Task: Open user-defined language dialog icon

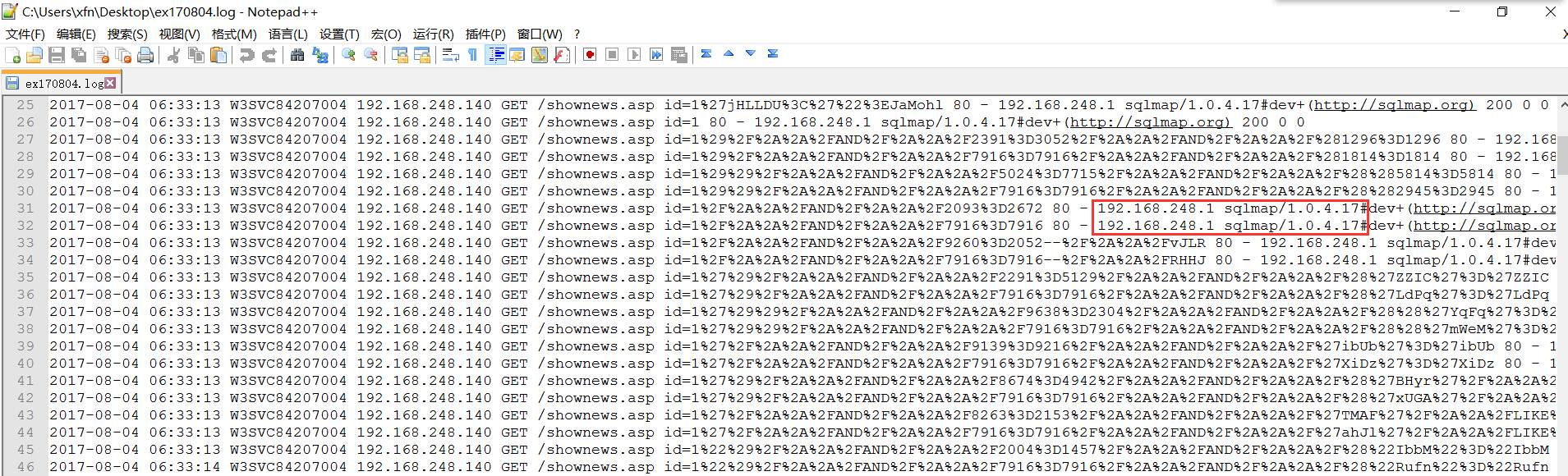Action: 517,55
